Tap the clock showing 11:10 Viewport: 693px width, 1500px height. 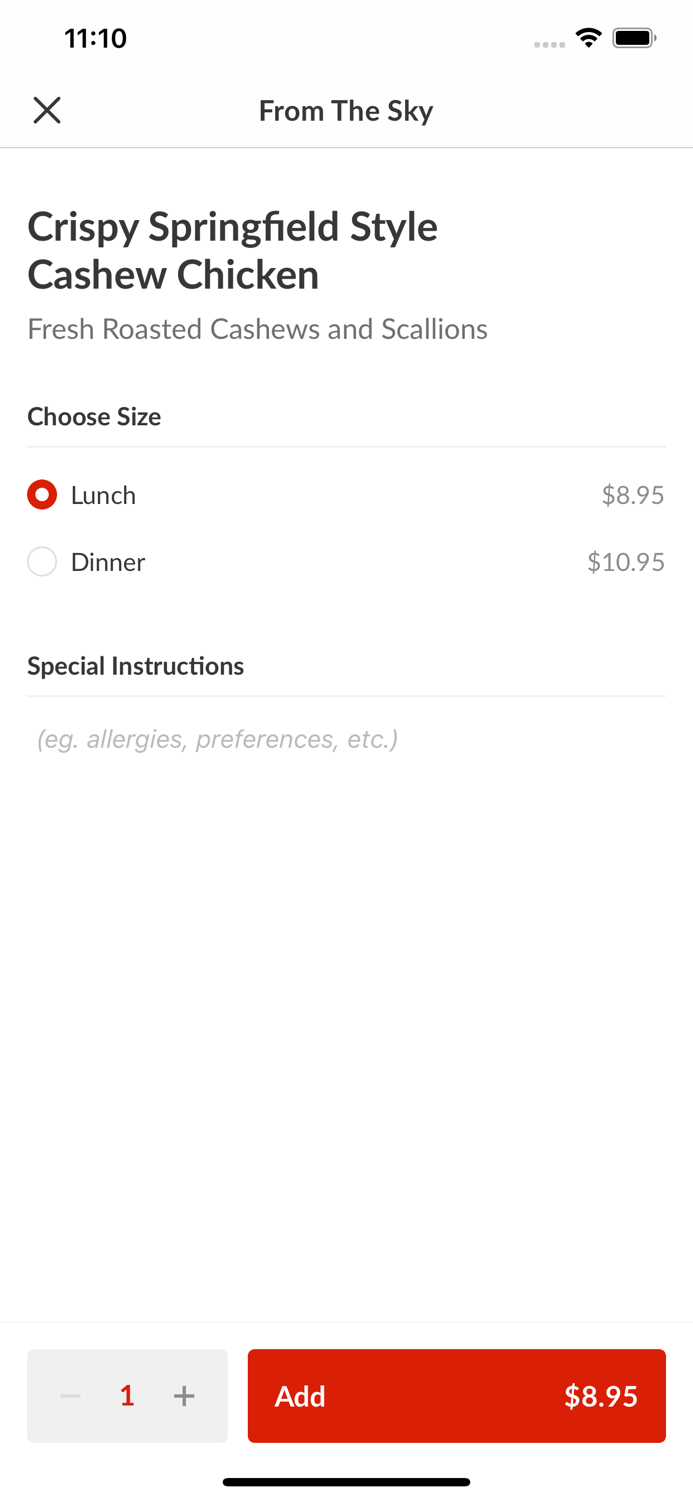point(95,37)
